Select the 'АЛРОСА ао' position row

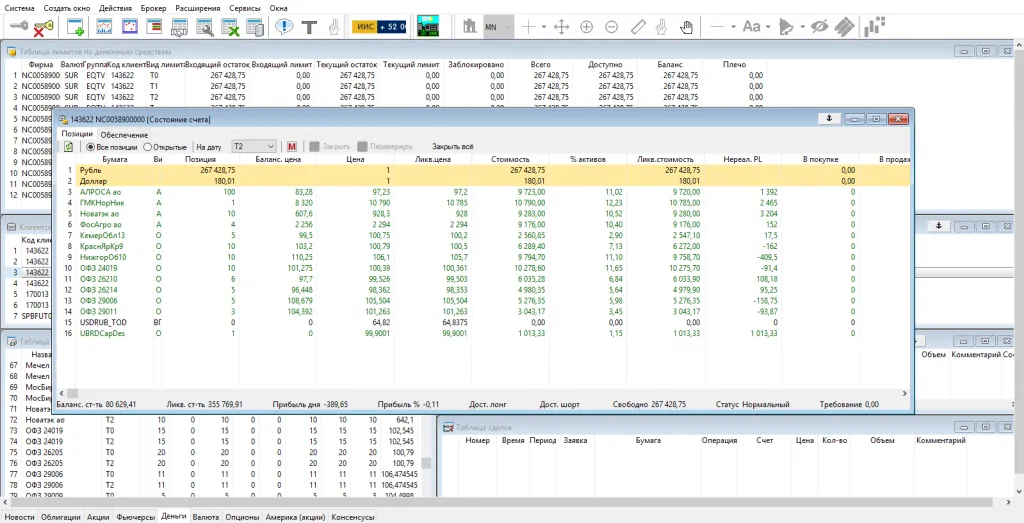click(100, 190)
